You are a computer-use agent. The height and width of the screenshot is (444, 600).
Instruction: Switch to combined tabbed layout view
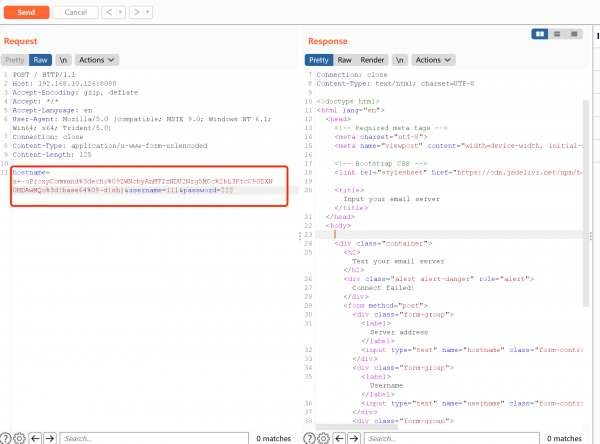coord(574,33)
